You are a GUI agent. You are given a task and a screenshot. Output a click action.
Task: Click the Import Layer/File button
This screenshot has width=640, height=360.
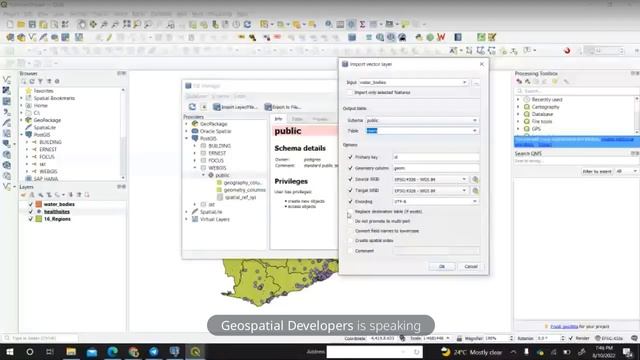(236, 107)
